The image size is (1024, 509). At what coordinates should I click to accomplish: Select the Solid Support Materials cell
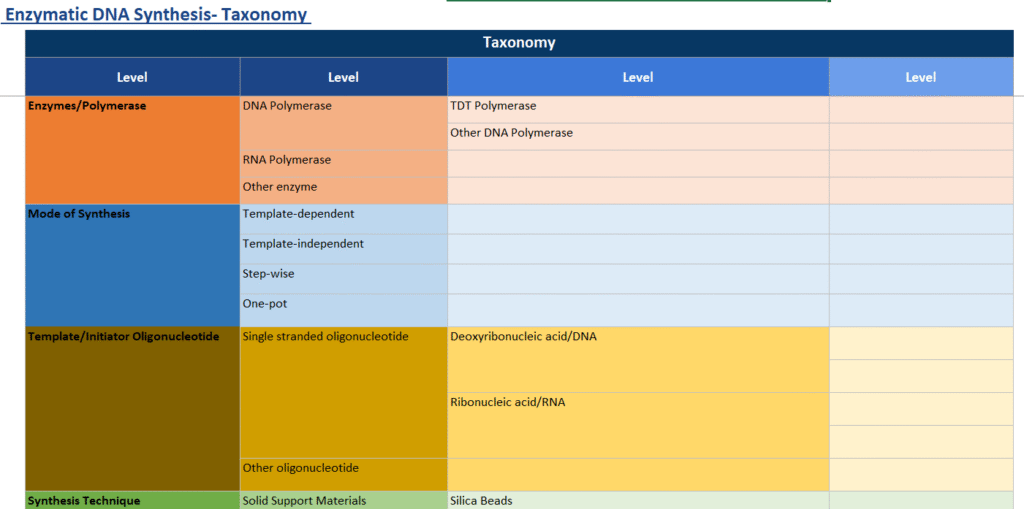tap(343, 500)
